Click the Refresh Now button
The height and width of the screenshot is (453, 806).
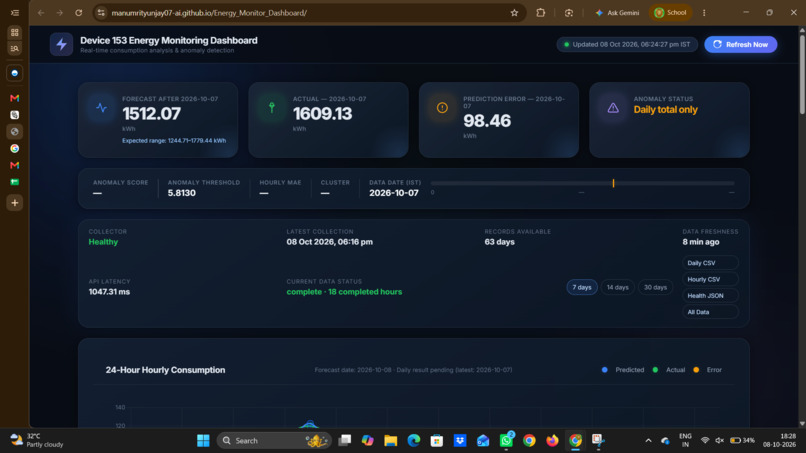click(x=740, y=45)
